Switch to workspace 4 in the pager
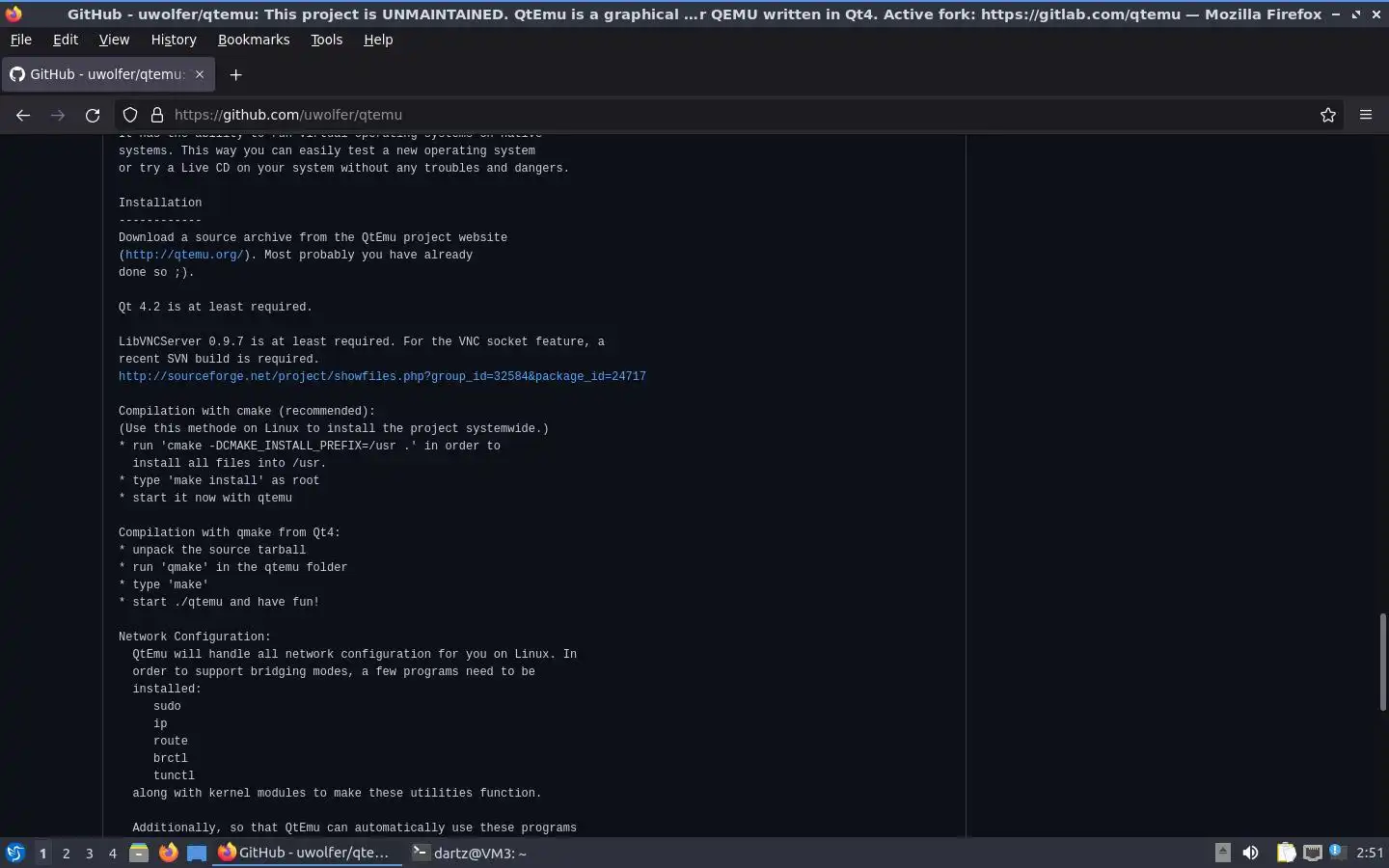The height and width of the screenshot is (868, 1389). point(112,853)
